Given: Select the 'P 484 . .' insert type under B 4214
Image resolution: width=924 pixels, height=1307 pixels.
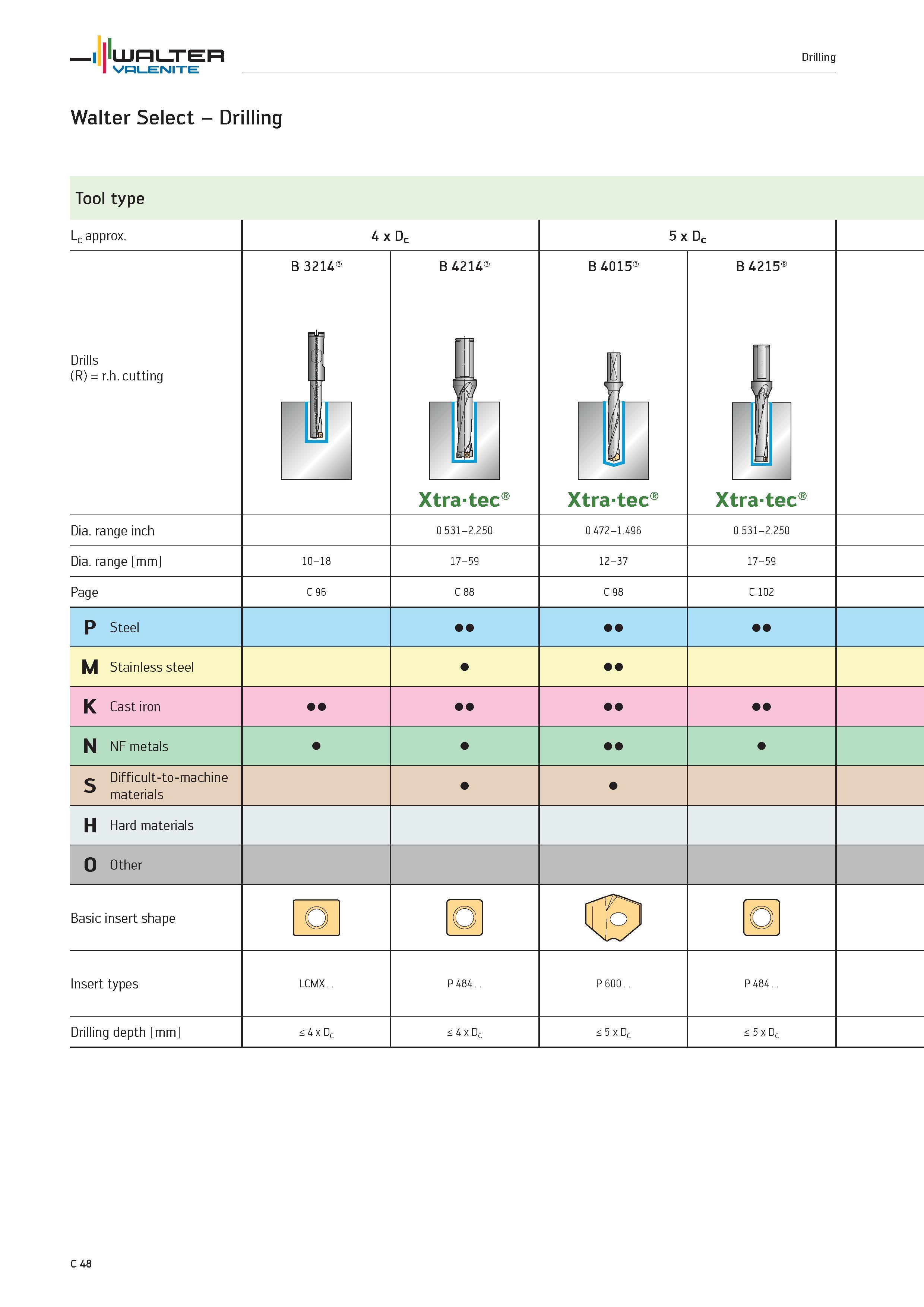Looking at the screenshot, I should click(465, 984).
